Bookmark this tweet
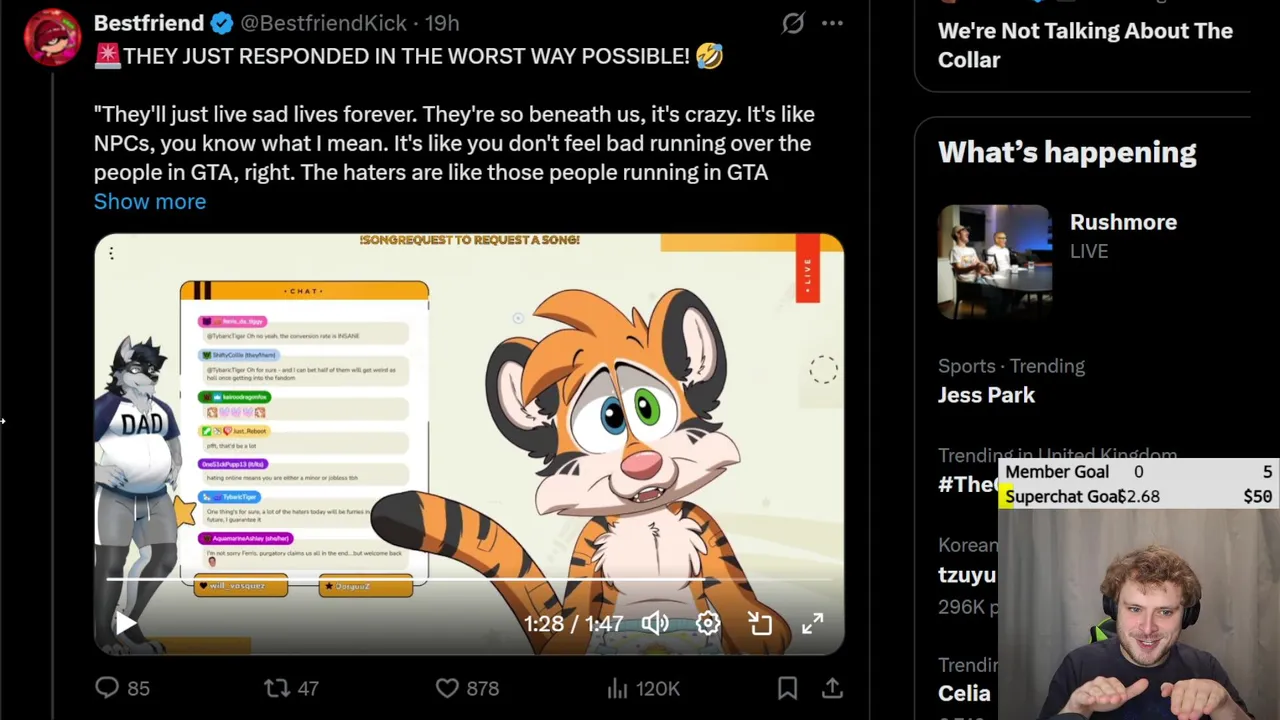This screenshot has height=720, width=1280. 787,688
